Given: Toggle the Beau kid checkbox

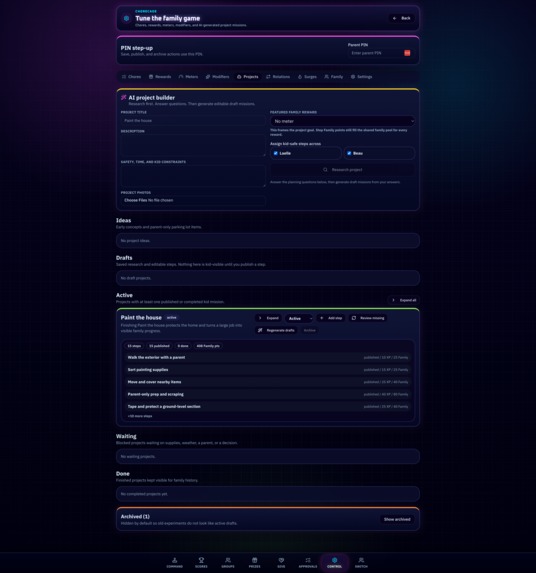Looking at the screenshot, I should (x=349, y=153).
